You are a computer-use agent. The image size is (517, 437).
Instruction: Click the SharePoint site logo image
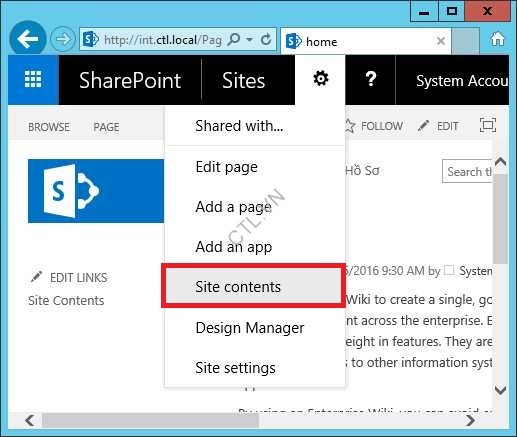coord(96,191)
